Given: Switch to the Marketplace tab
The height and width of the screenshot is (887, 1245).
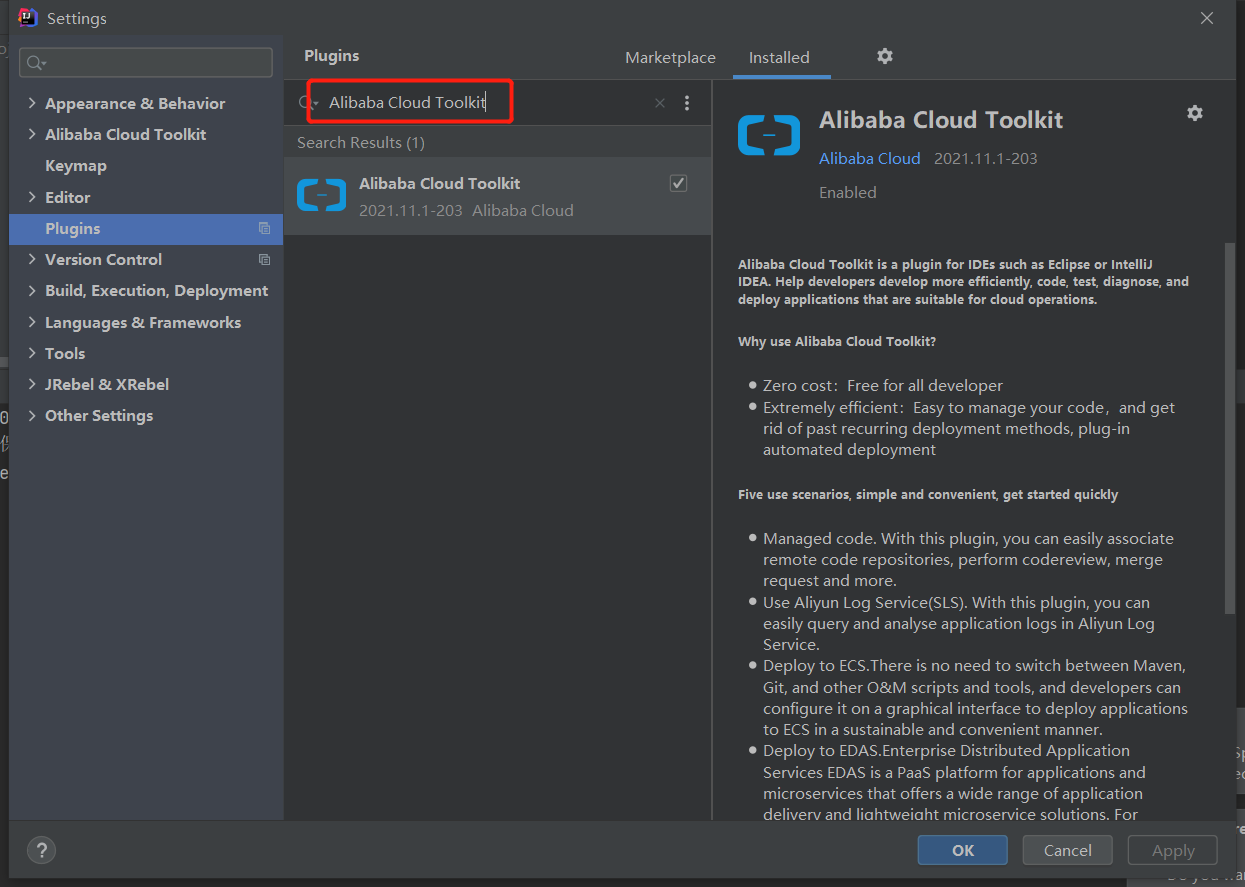Looking at the screenshot, I should (670, 58).
